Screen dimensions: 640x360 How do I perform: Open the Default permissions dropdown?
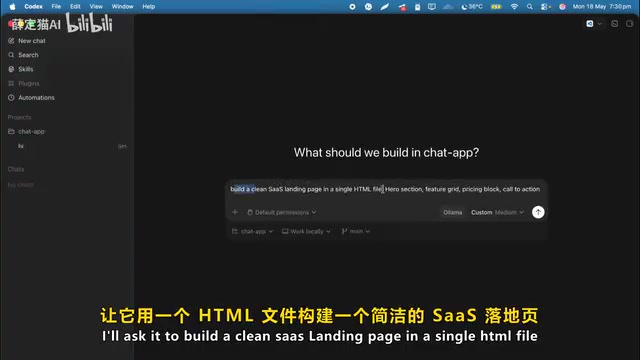282,212
